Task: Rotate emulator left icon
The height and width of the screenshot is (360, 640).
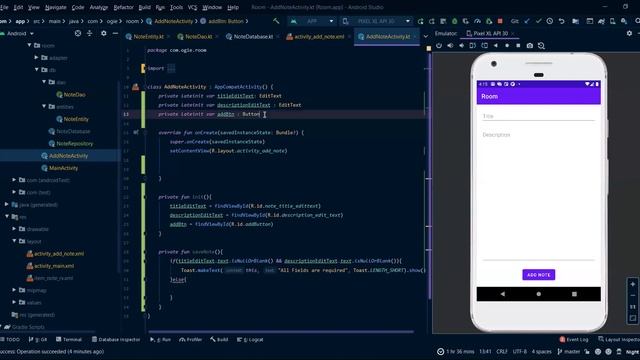Action: pos(473,46)
